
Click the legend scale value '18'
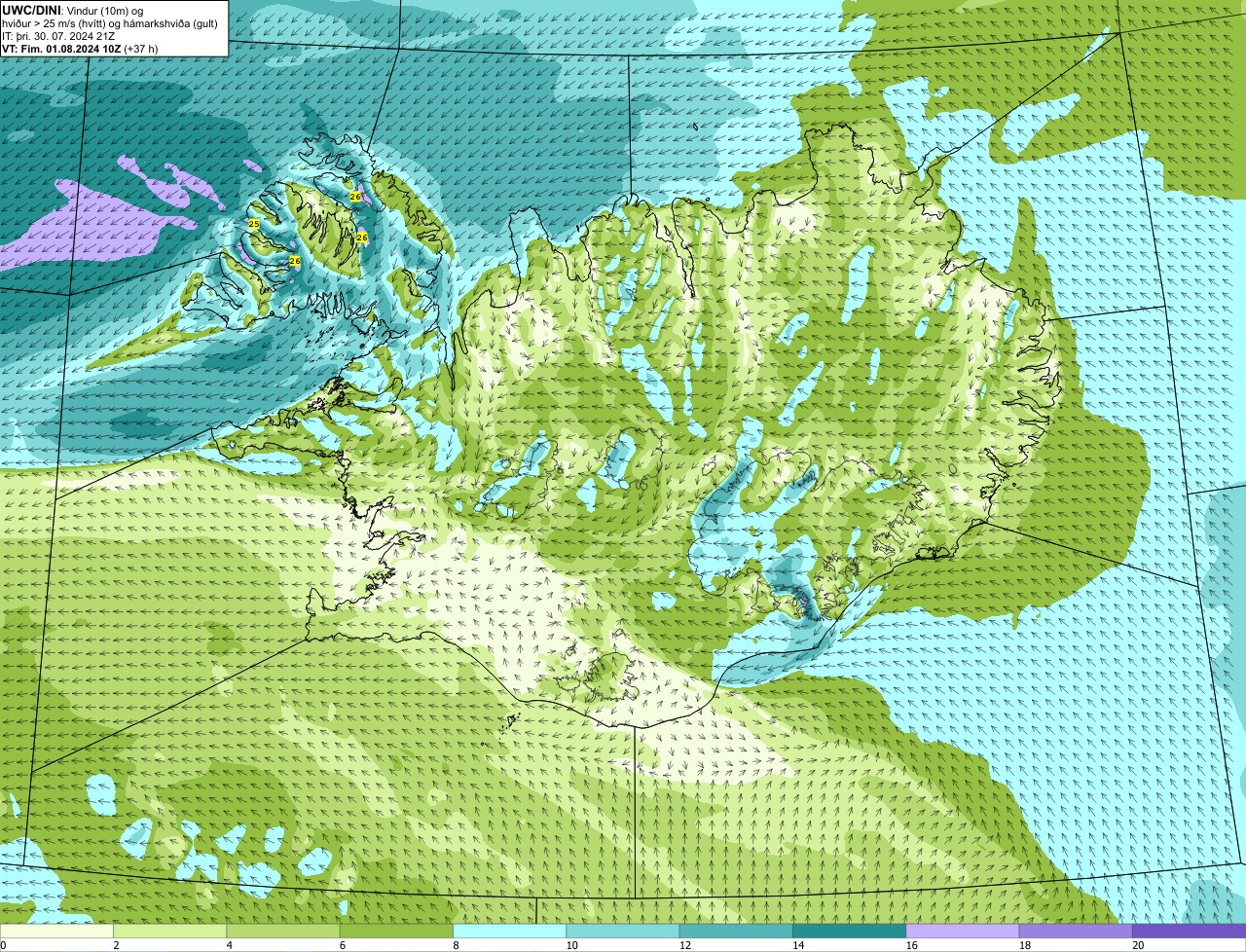[x=1025, y=945]
